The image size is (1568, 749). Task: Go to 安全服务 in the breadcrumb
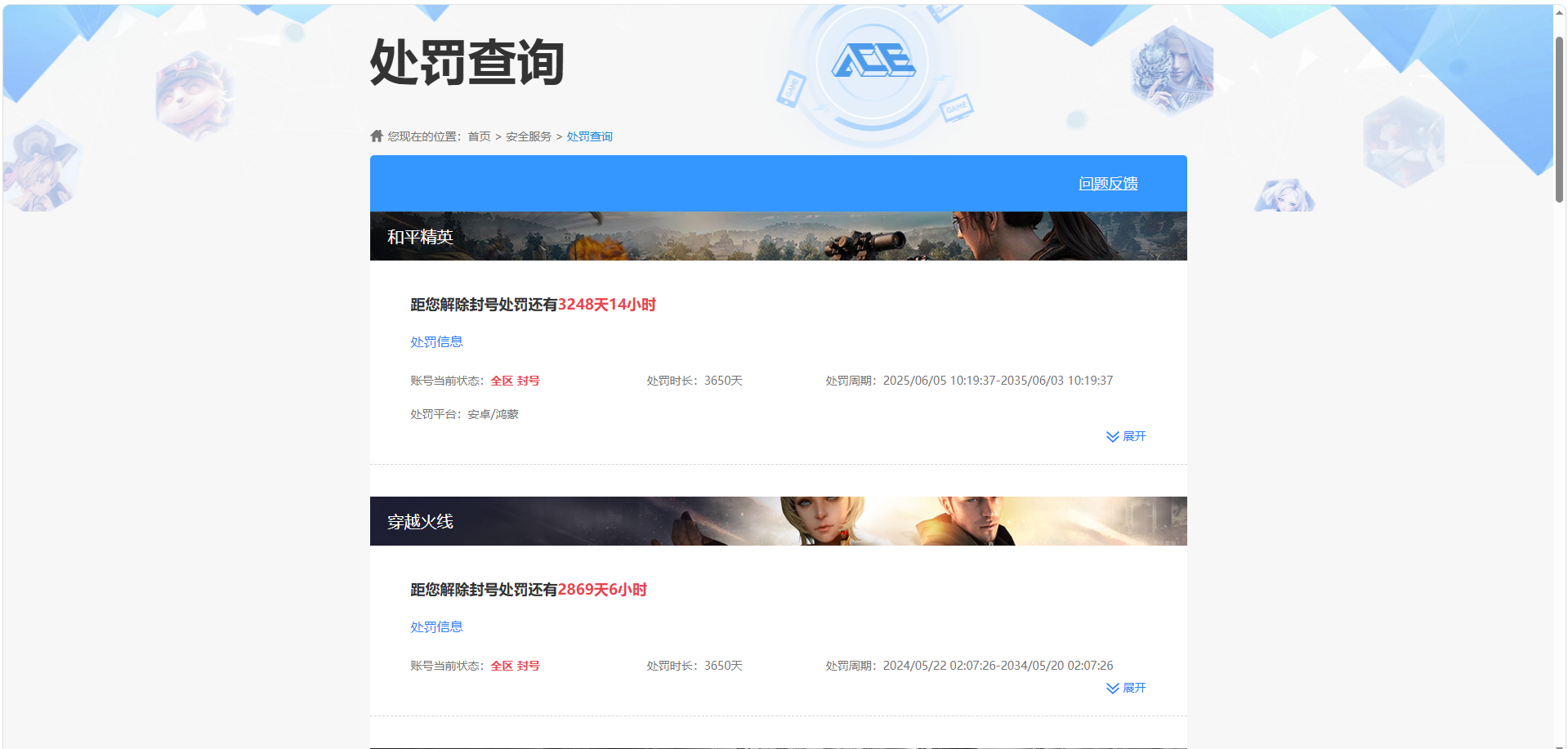pyautogui.click(x=529, y=136)
